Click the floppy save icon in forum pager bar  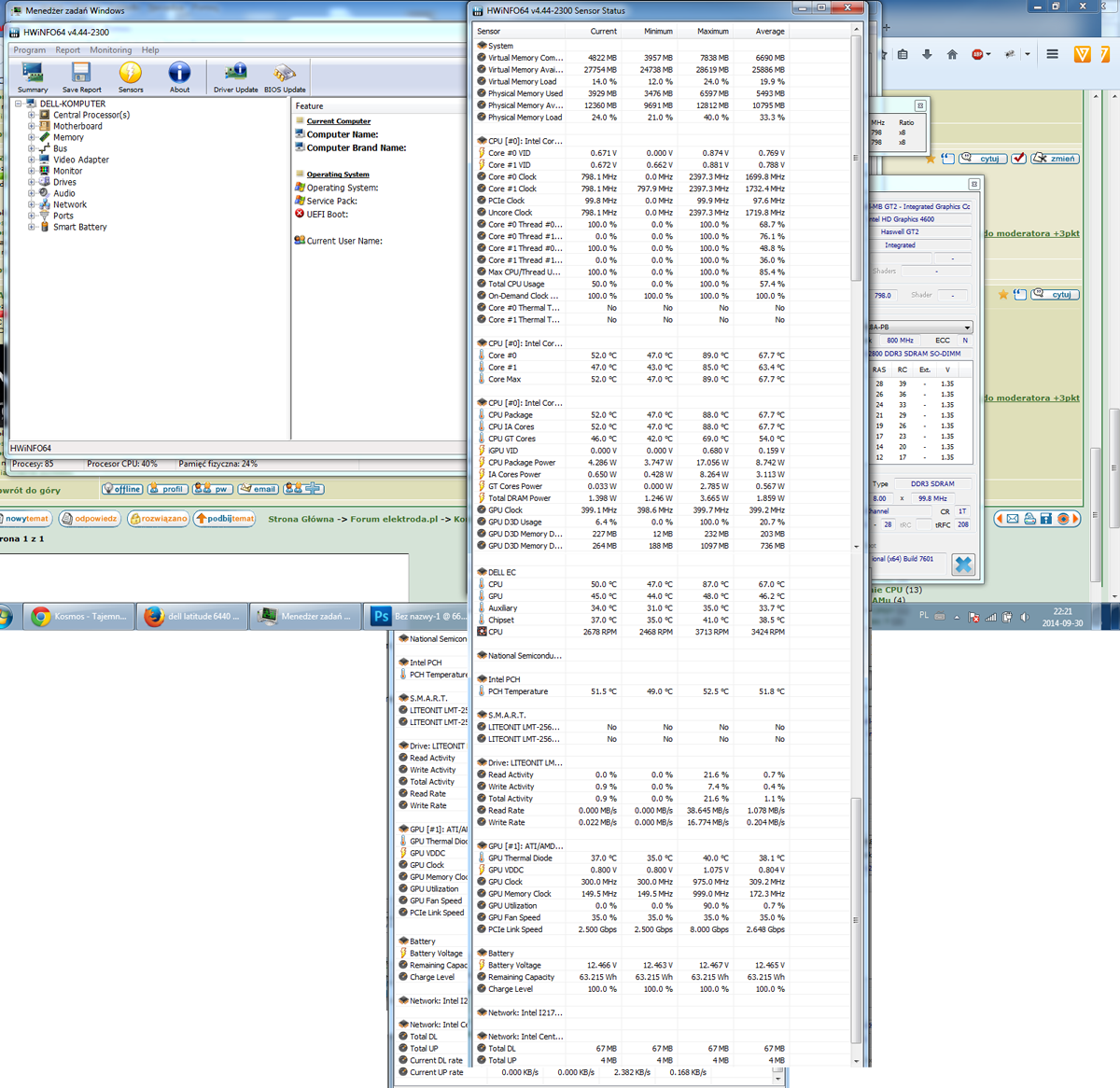[1046, 518]
